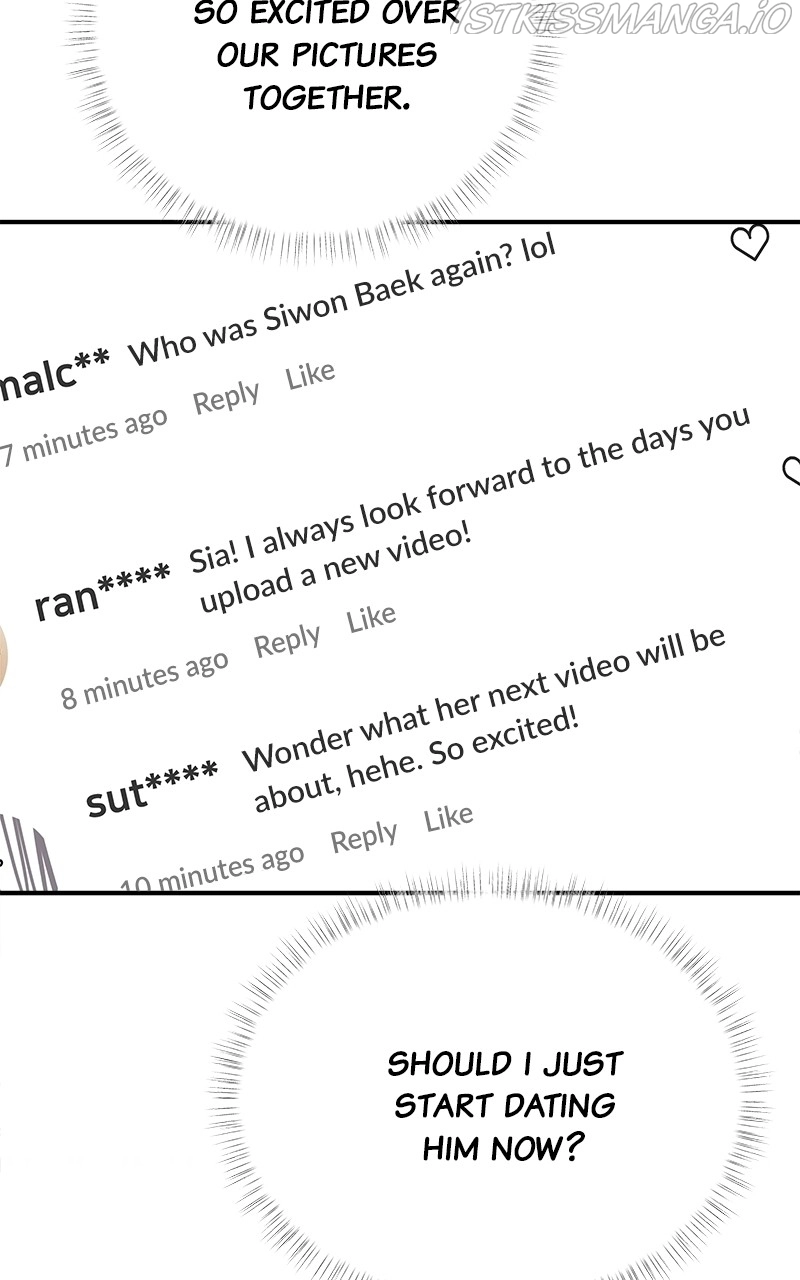Click Reply under malc**'s comment
The height and width of the screenshot is (1280, 800).
226,397
